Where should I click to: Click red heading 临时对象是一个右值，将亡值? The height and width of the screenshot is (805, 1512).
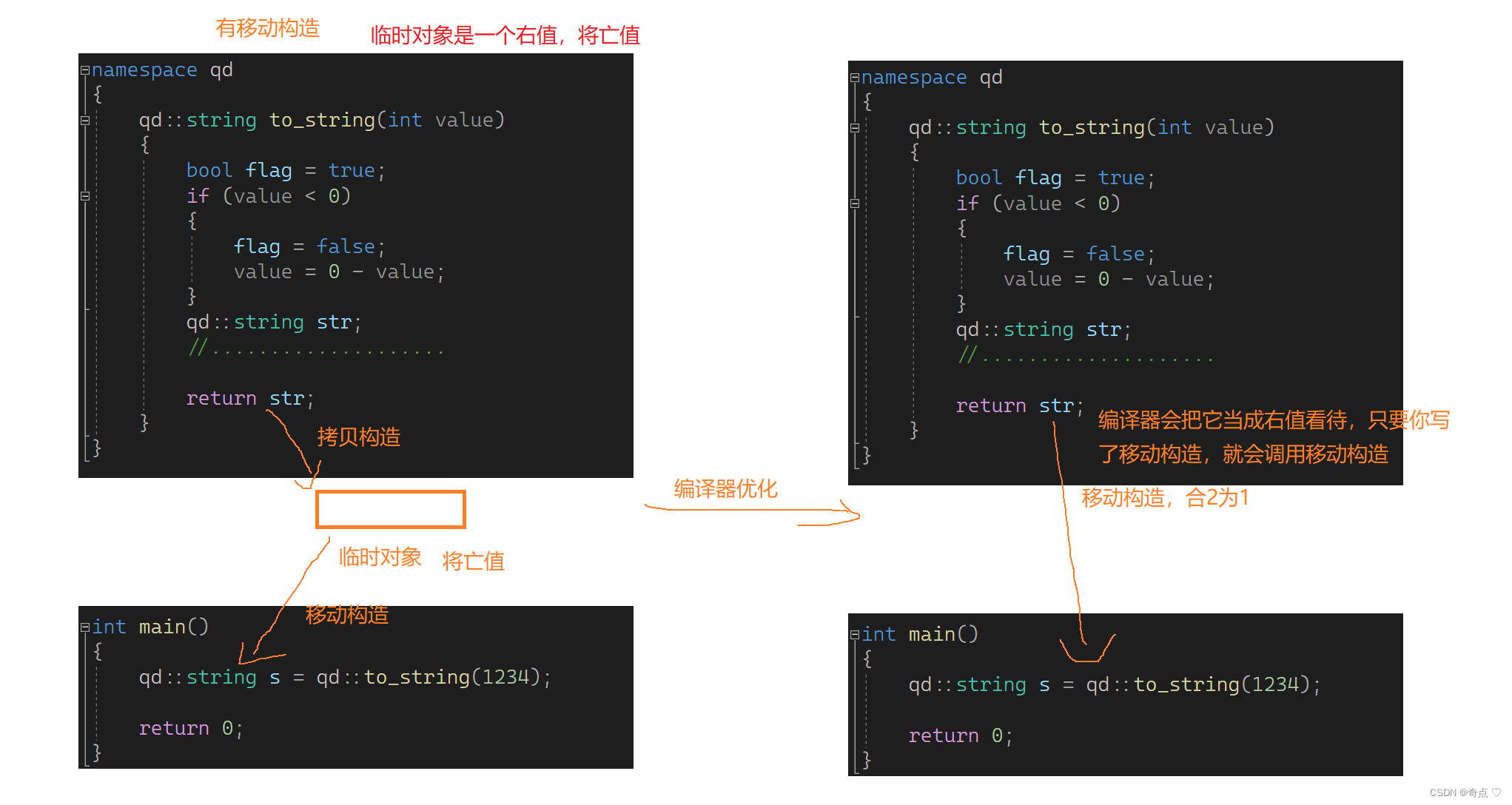tap(505, 36)
